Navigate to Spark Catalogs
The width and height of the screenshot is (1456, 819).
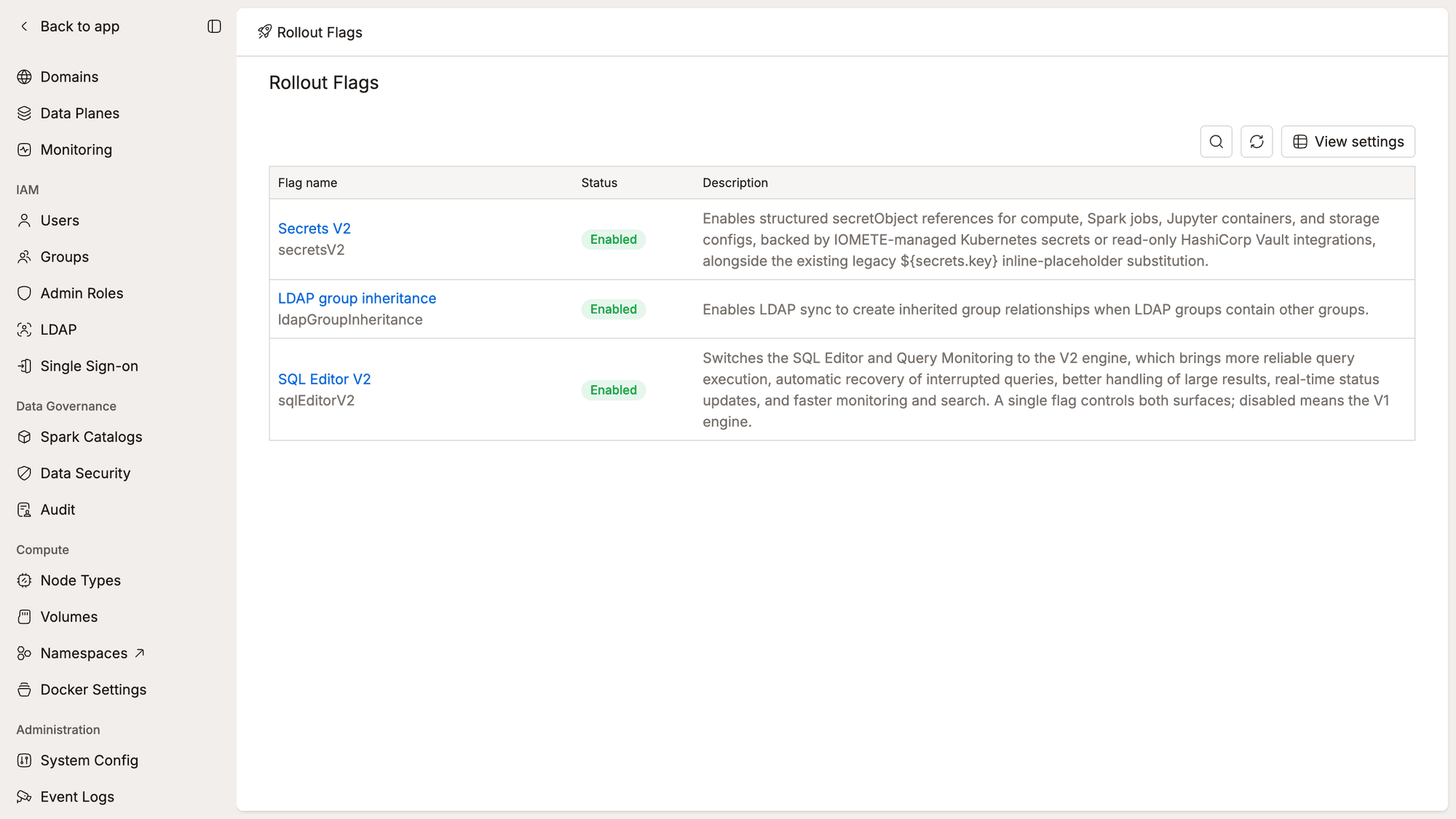tap(91, 437)
